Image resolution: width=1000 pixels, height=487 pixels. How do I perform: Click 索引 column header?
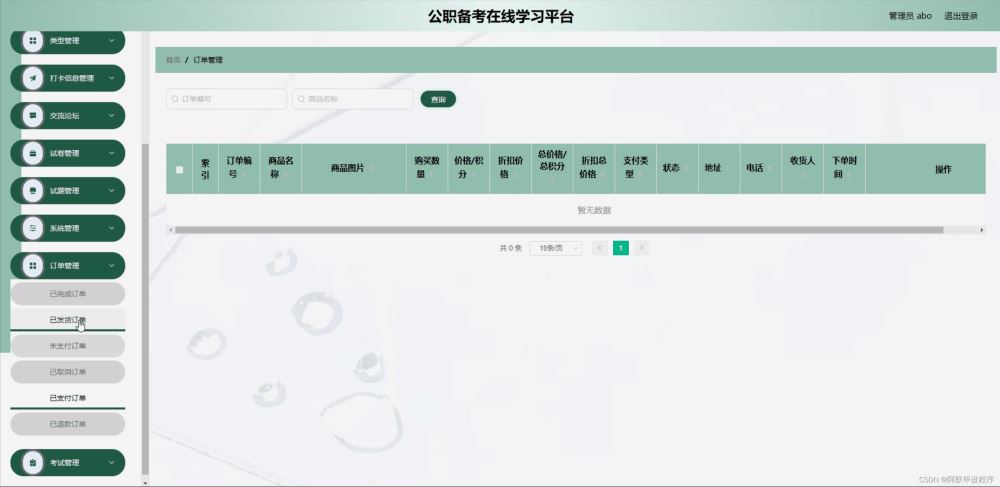pyautogui.click(x=205, y=169)
